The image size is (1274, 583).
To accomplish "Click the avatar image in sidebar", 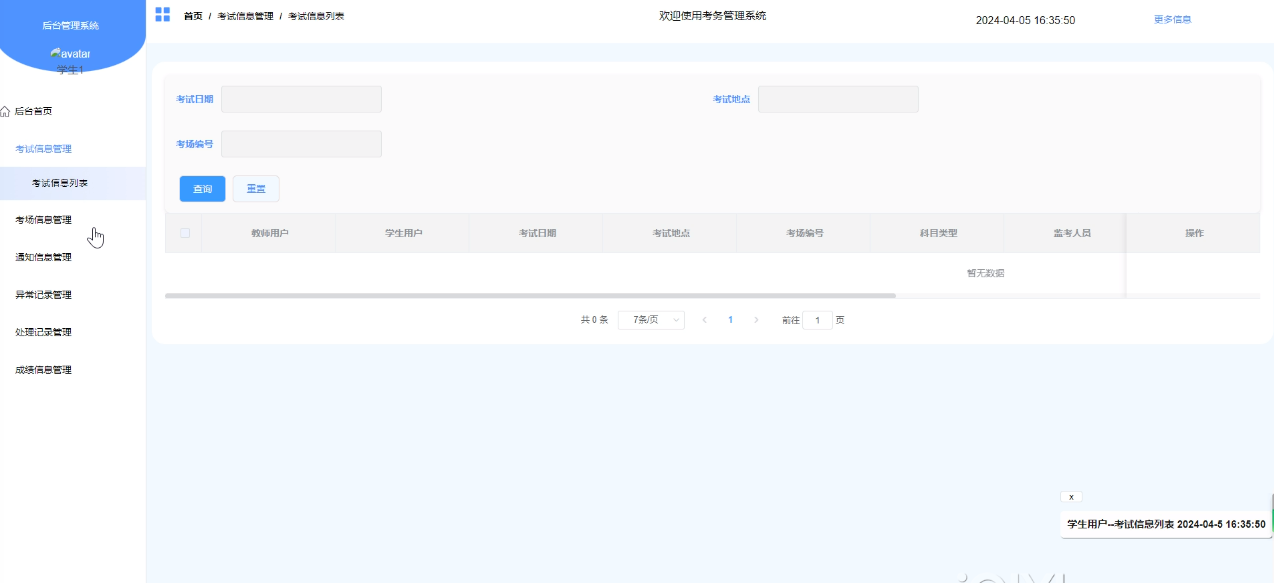I will tap(70, 53).
